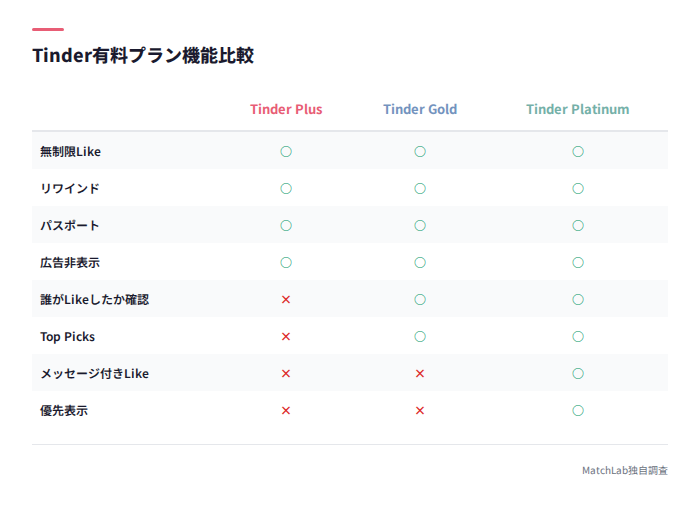700x516 pixels.
Task: Click the red cross for Top Picks under Tinder Plus
Action: (286, 337)
